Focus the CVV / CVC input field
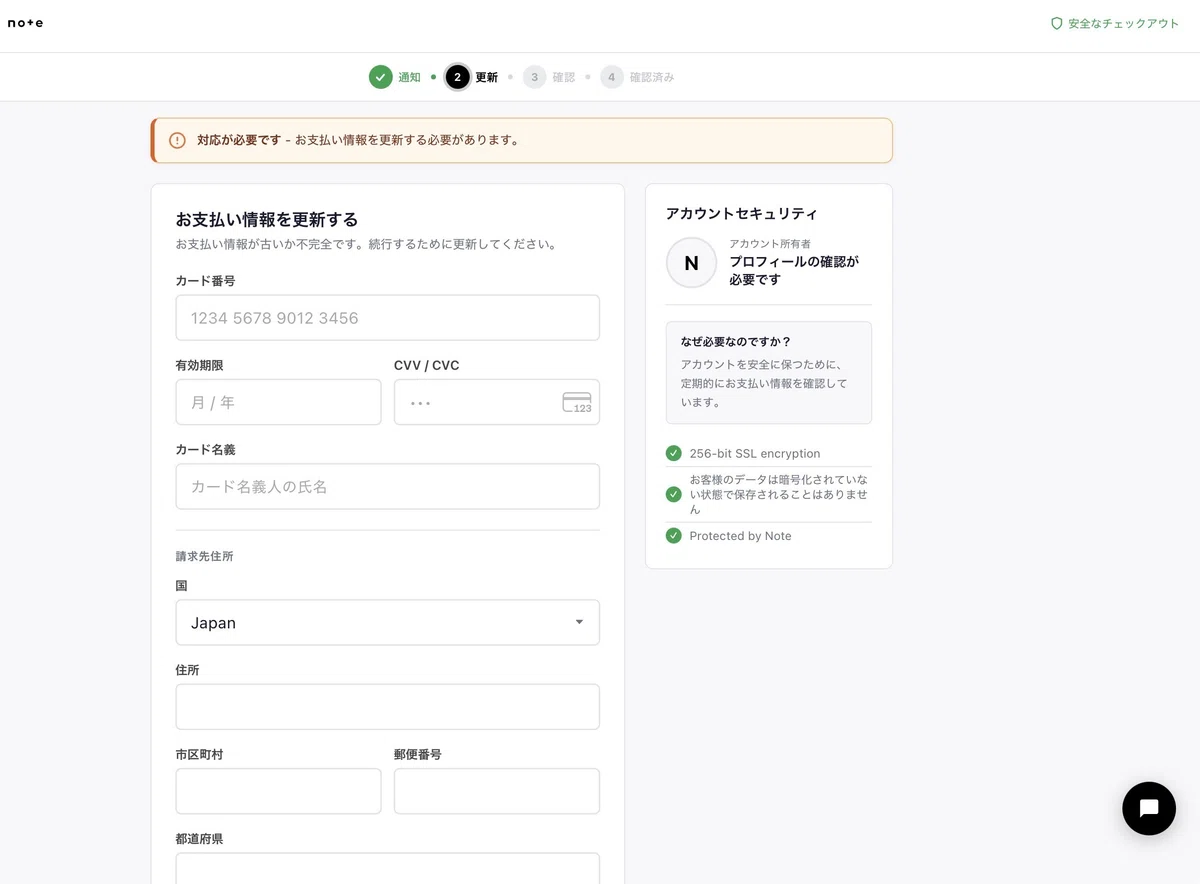 497,402
